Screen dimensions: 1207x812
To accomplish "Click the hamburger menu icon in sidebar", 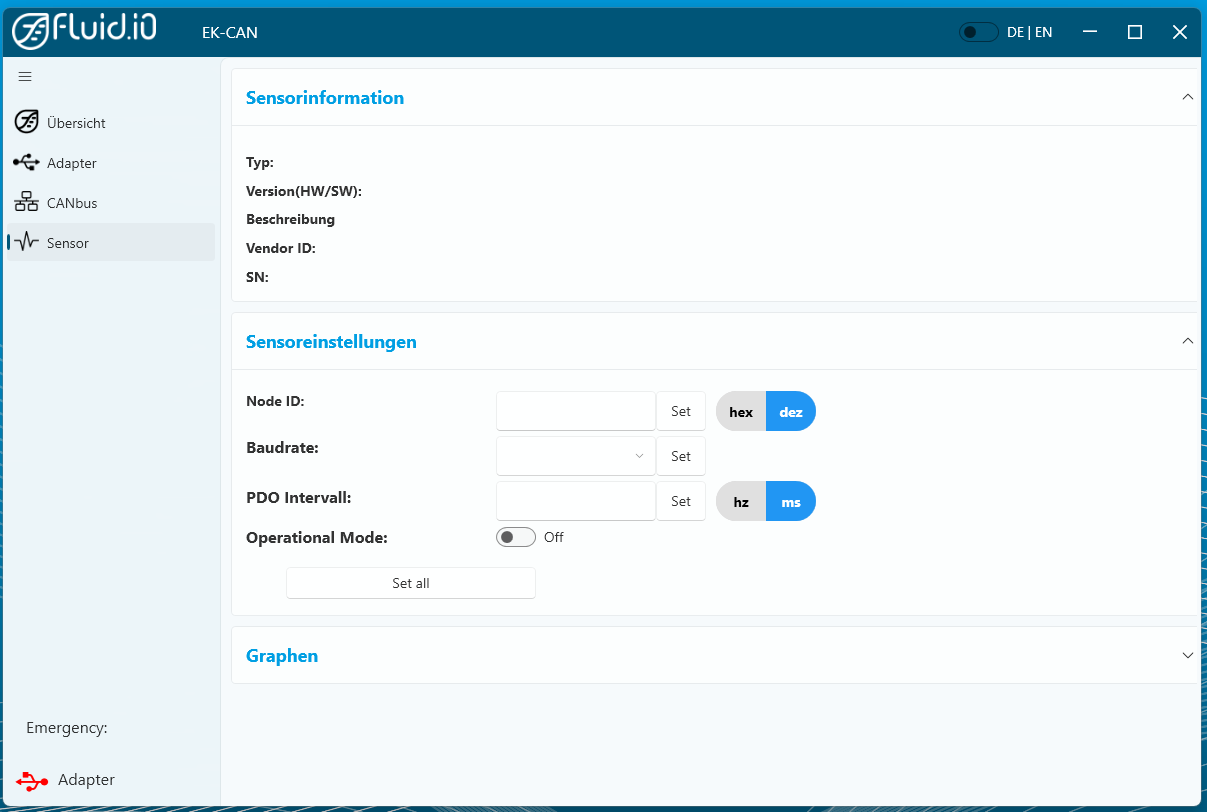I will coord(25,77).
